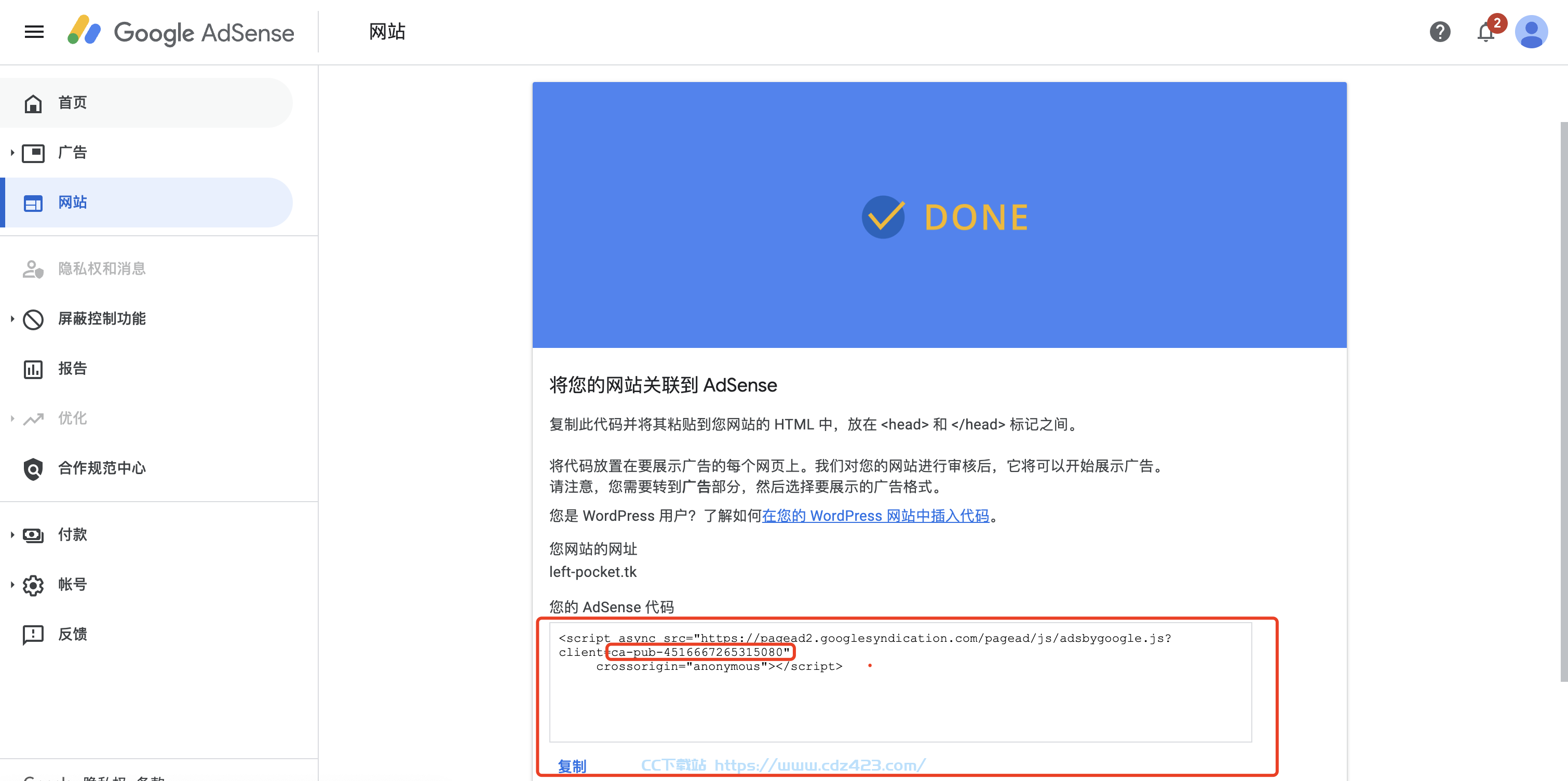
Task: Expand the 付款 submenu arrow
Action: (x=11, y=535)
